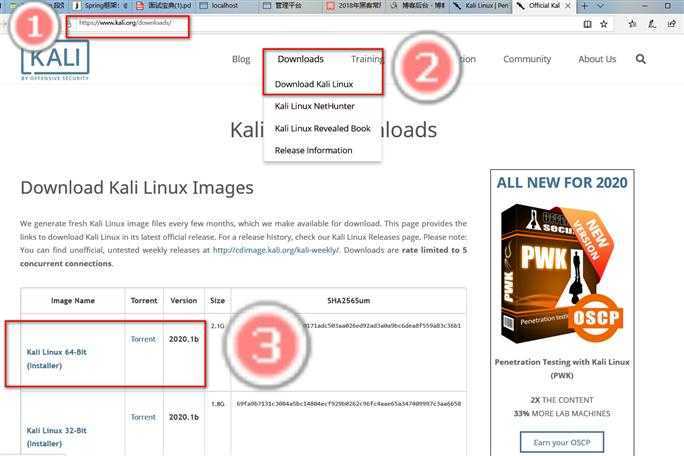Open the cdimage.kali.org kali-weekly link
684x456 pixels.
(275, 250)
